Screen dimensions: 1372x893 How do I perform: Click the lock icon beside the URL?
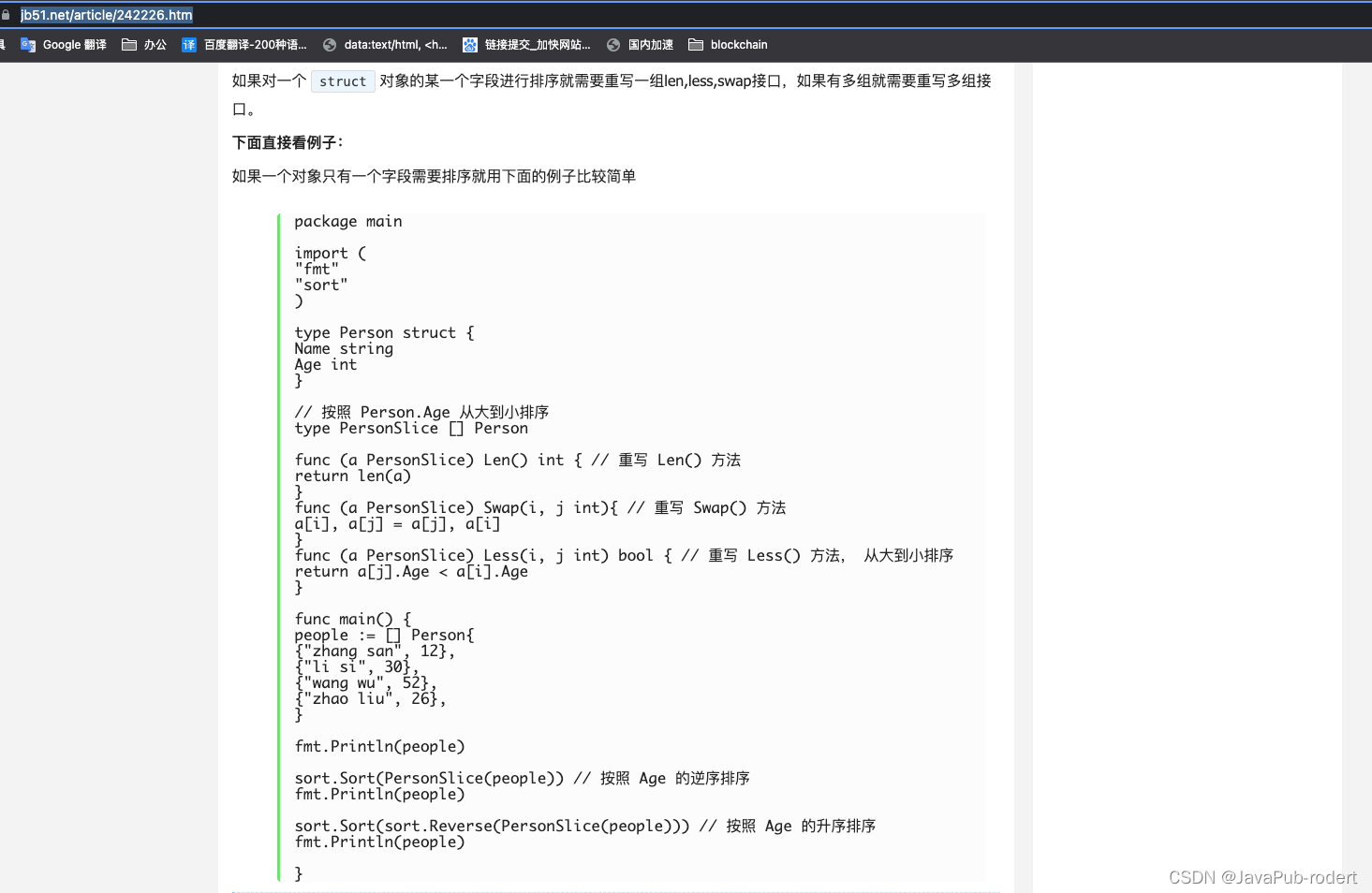pos(6,15)
